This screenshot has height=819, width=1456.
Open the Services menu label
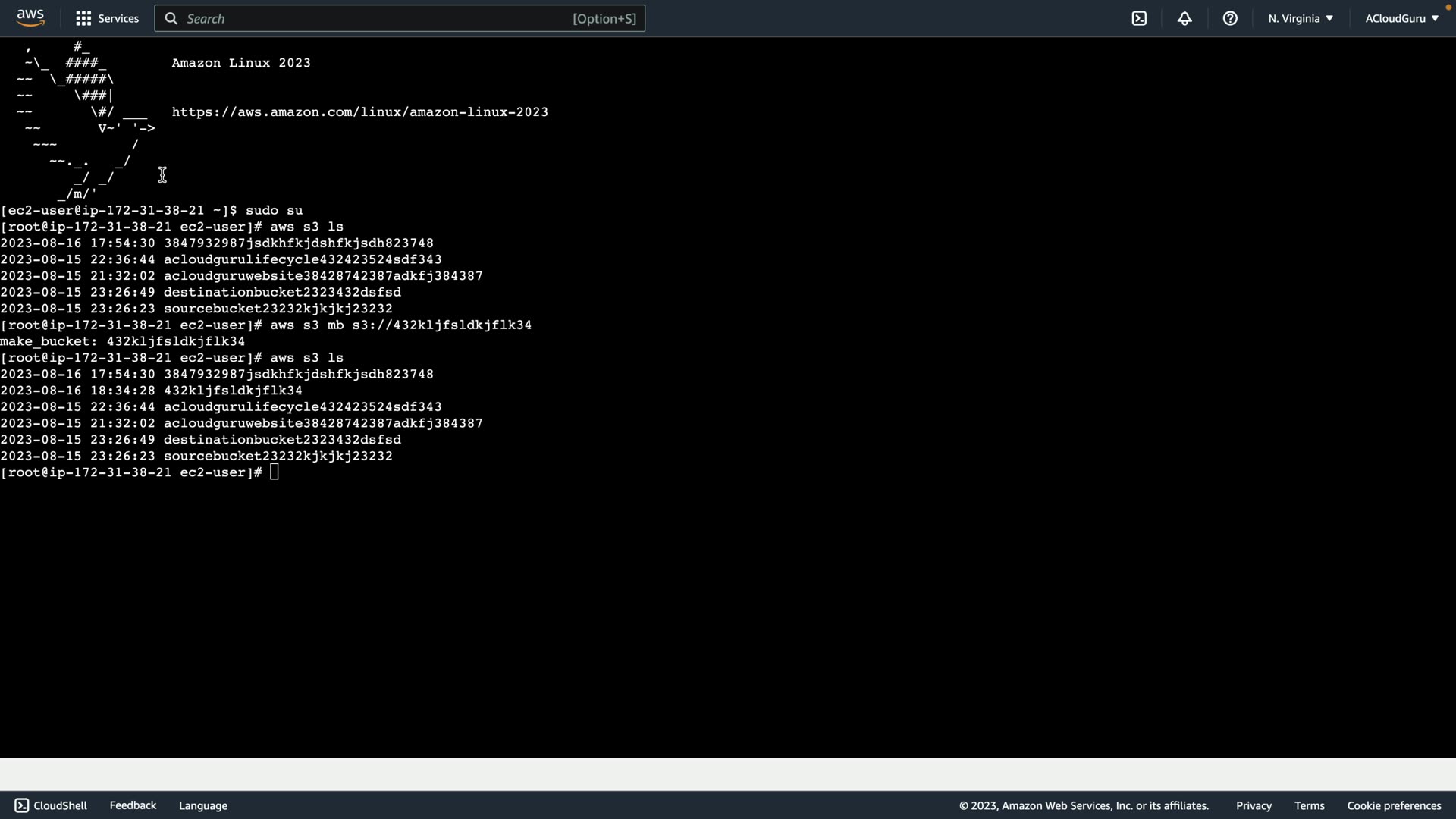tap(118, 18)
